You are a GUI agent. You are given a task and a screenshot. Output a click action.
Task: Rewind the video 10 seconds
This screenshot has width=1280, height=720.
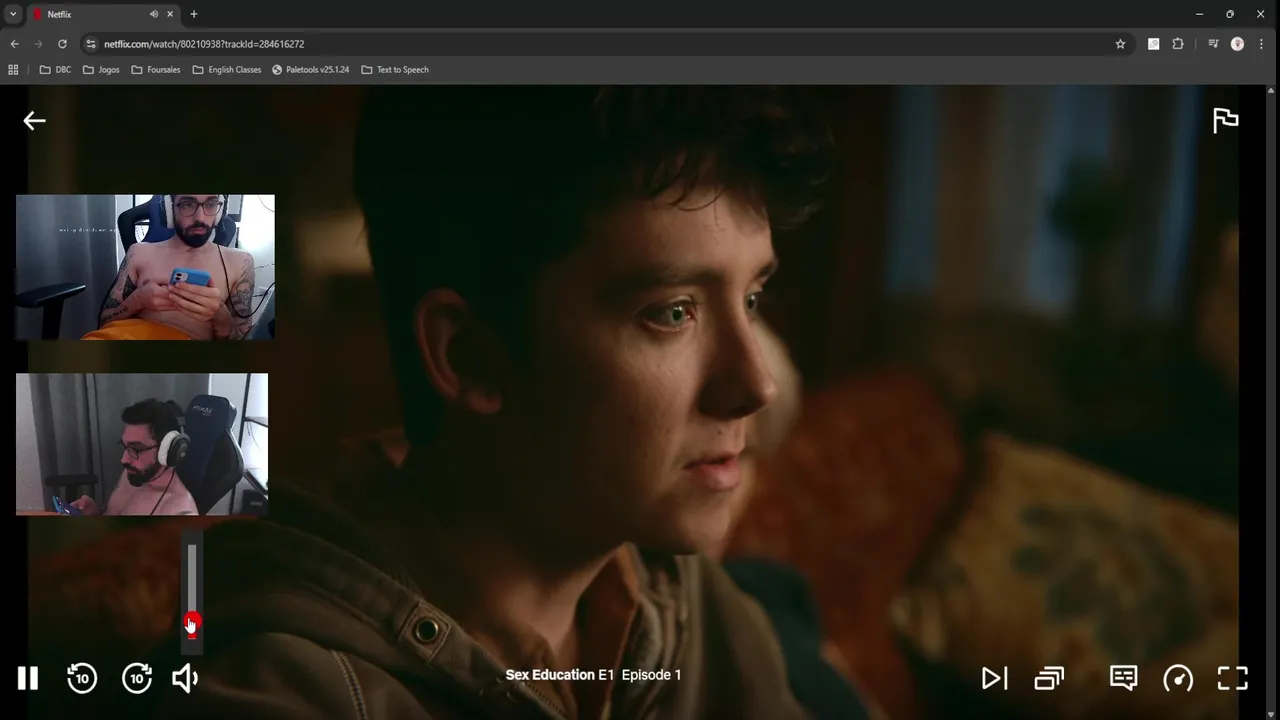(x=82, y=678)
